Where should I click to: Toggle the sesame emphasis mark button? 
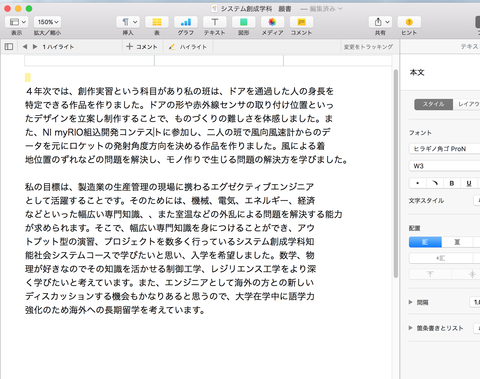pyautogui.click(x=435, y=183)
